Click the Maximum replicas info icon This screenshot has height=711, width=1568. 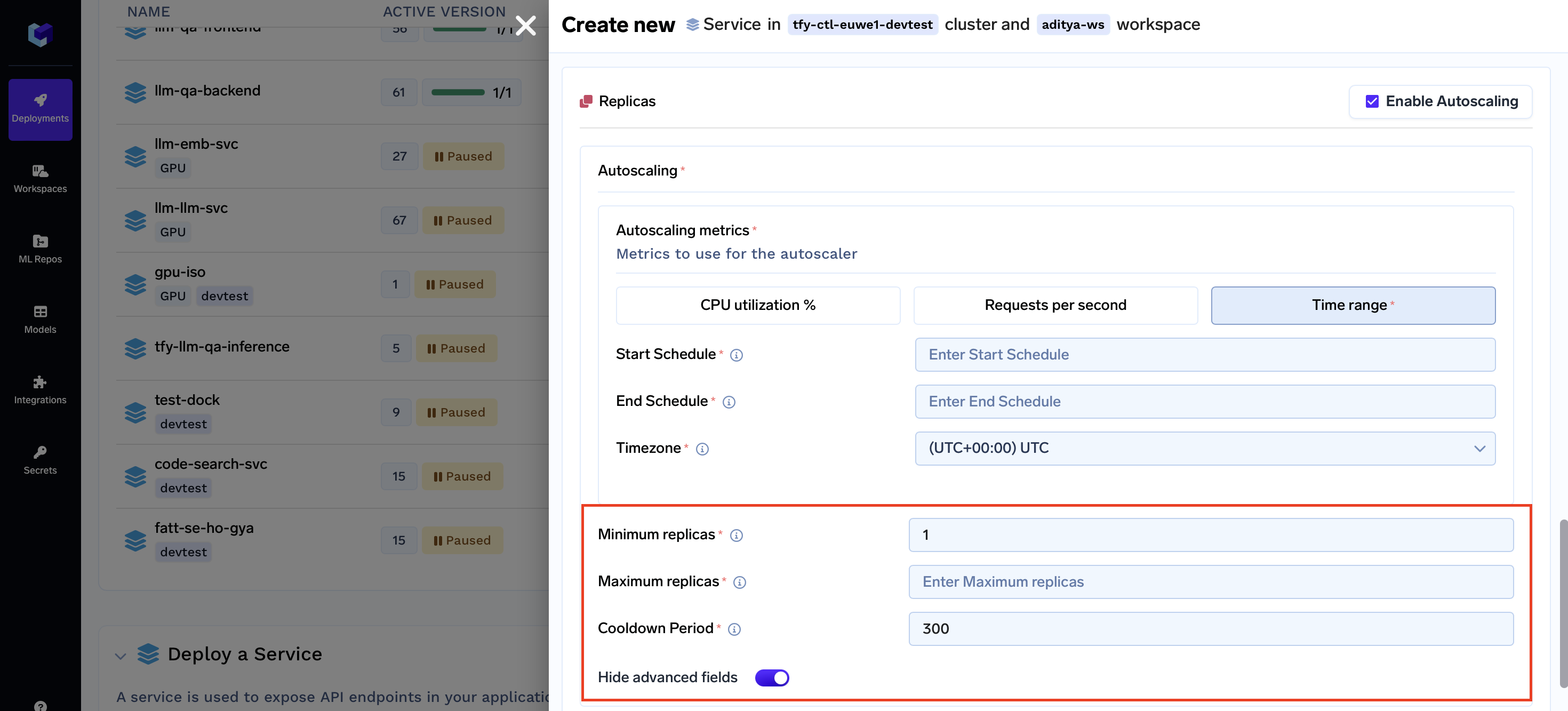click(739, 582)
